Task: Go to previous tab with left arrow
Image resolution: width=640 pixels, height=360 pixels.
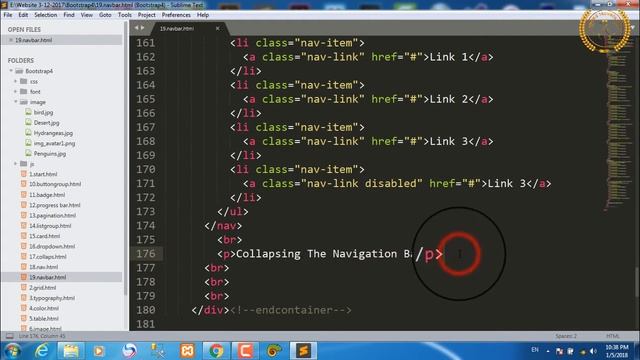Action: (136, 28)
